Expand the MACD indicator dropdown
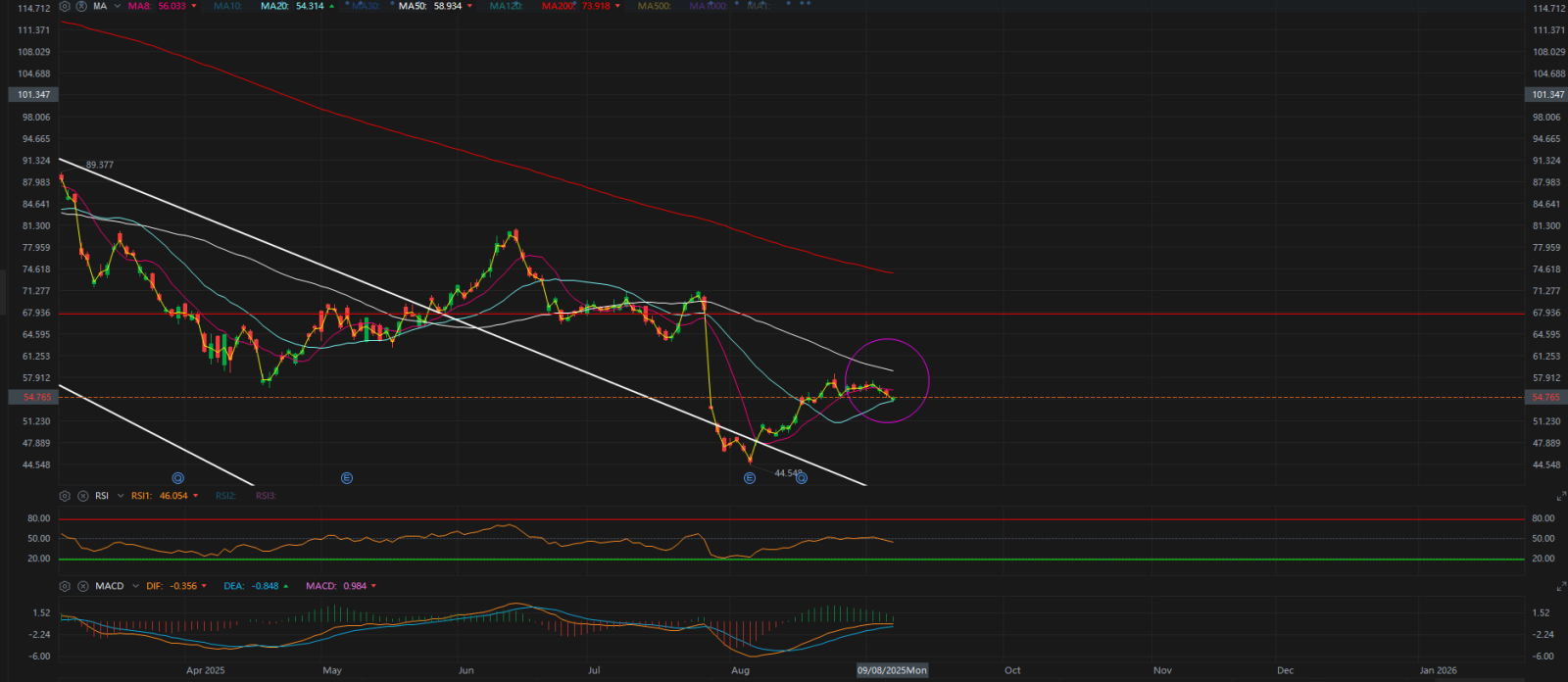 pyautogui.click(x=134, y=586)
